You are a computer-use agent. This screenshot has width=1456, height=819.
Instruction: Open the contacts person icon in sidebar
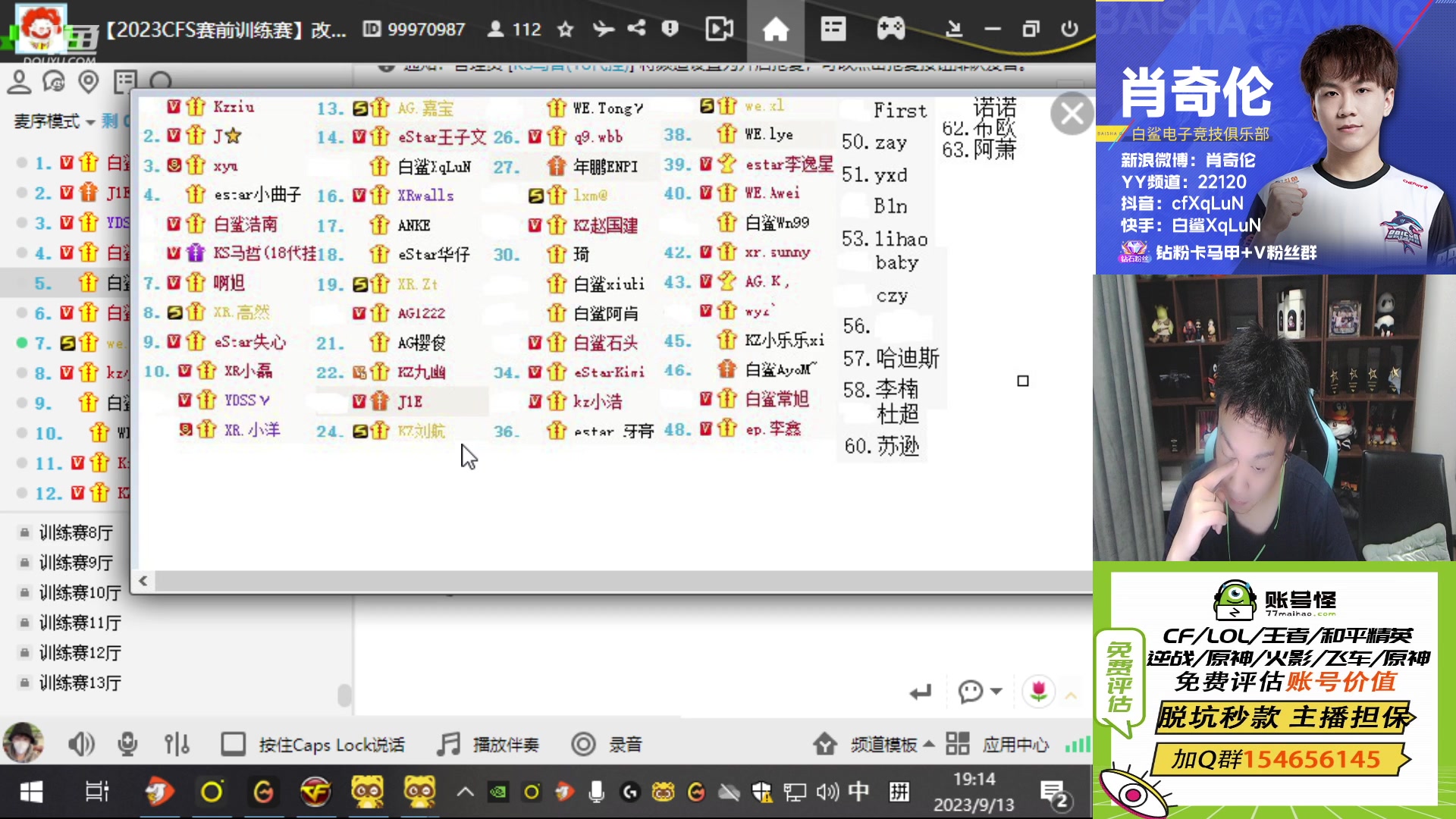(x=19, y=82)
